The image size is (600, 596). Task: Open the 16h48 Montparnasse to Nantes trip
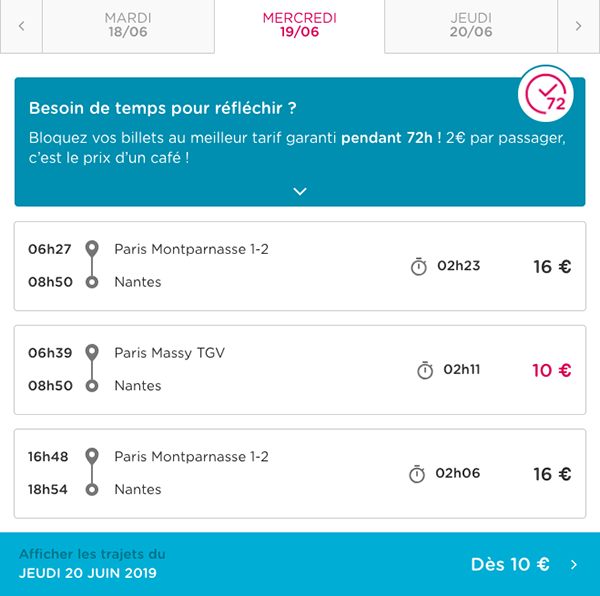[300, 474]
